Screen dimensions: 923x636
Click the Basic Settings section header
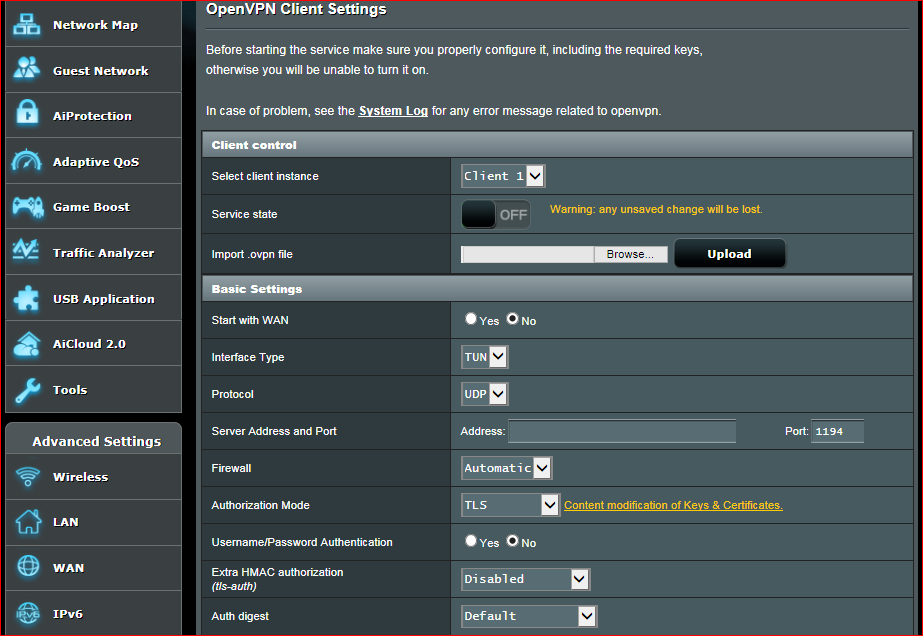(x=557, y=289)
